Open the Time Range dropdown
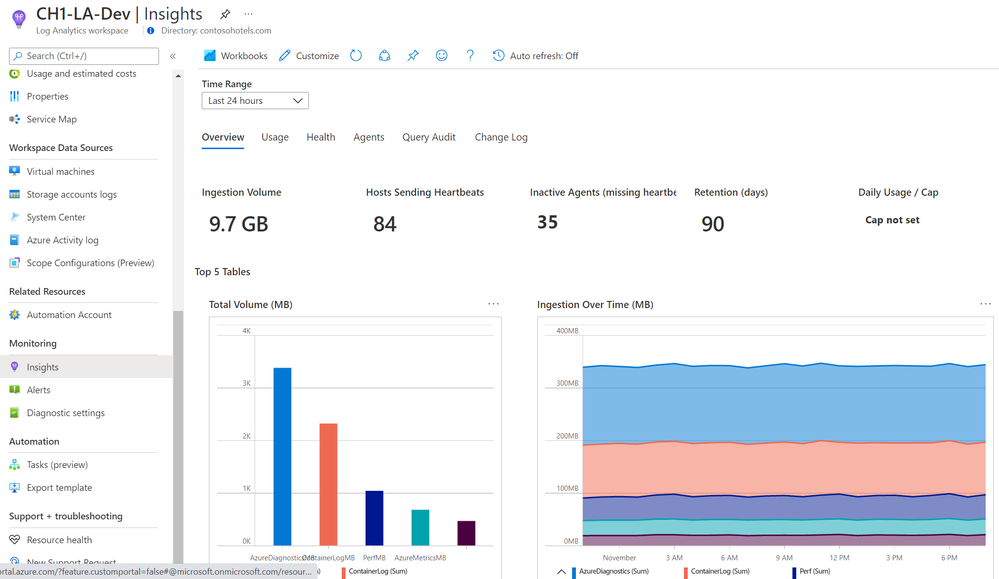The height and width of the screenshot is (579, 999). click(255, 101)
